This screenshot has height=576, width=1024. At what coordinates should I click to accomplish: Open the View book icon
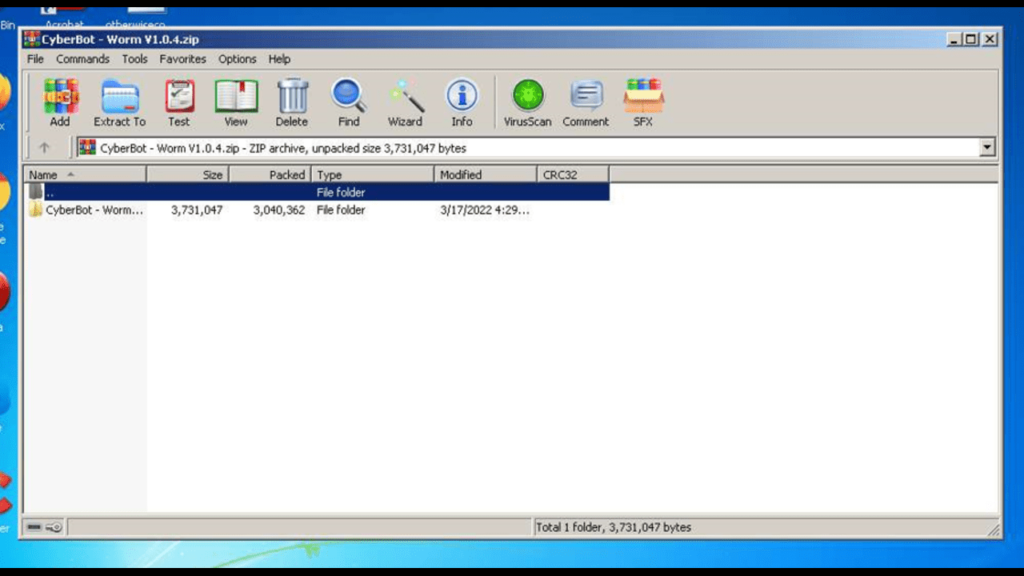pos(236,103)
